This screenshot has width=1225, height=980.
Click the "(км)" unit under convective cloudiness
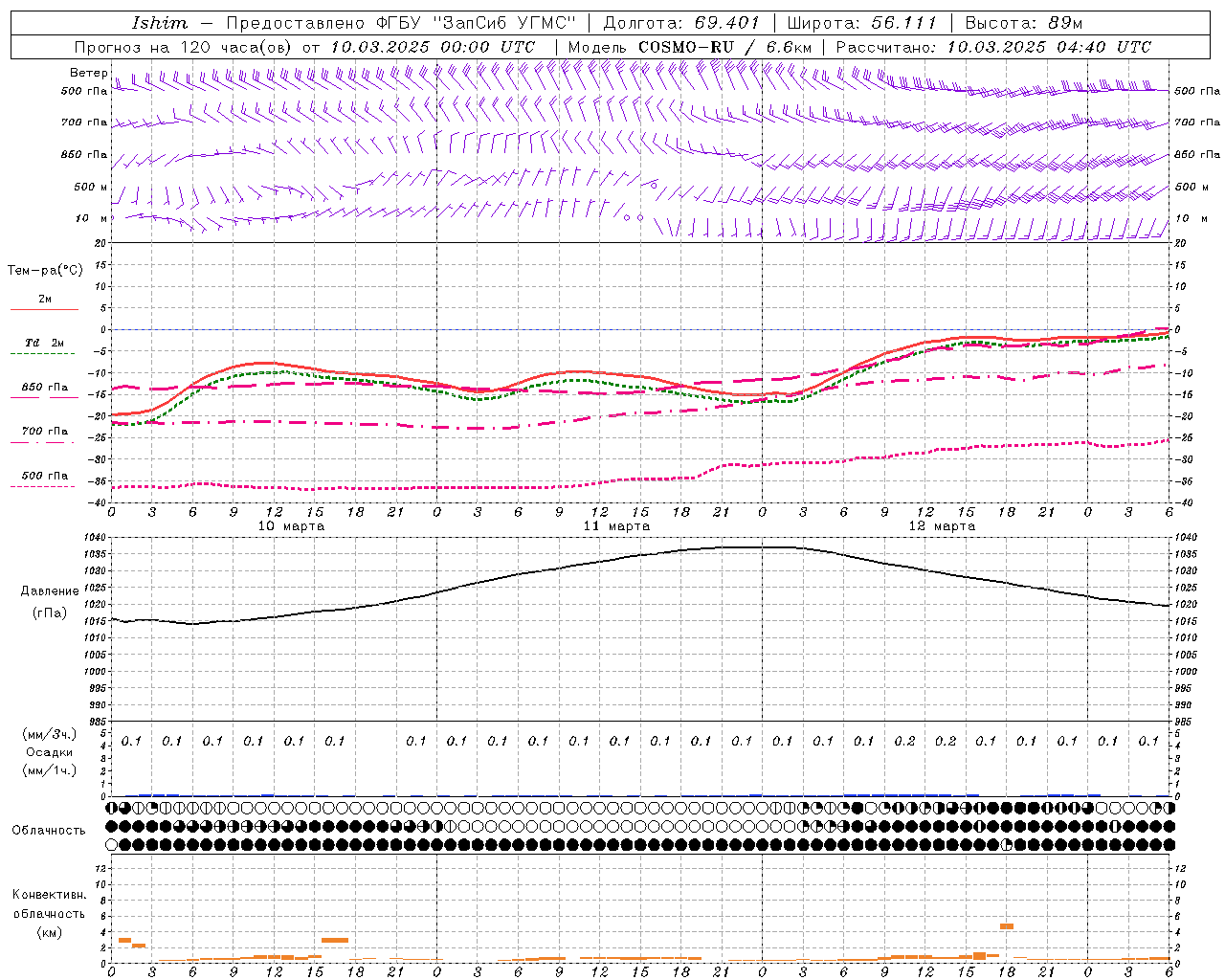pyautogui.click(x=51, y=931)
